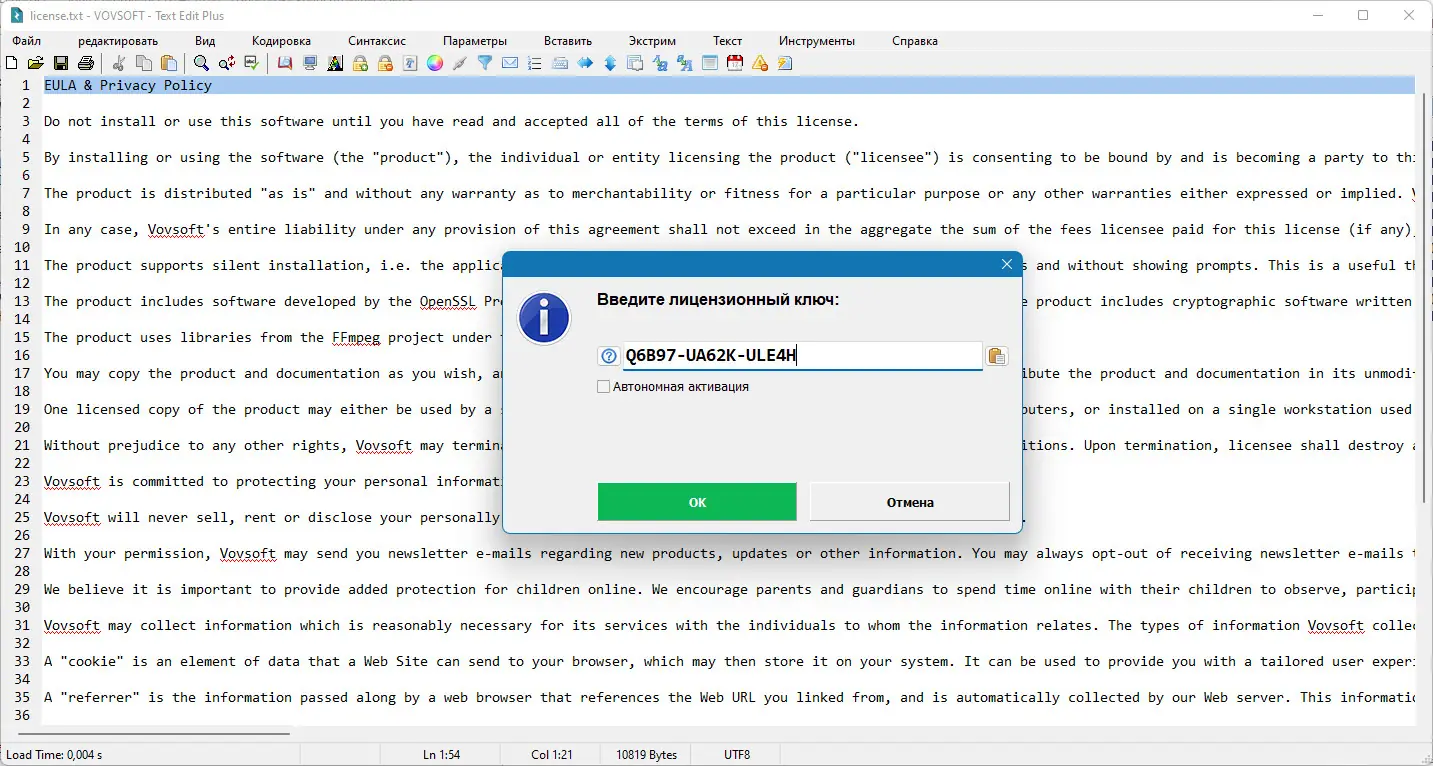Paste key using the dialog clipboard button
Screen dimensions: 1433x766
click(x=997, y=356)
